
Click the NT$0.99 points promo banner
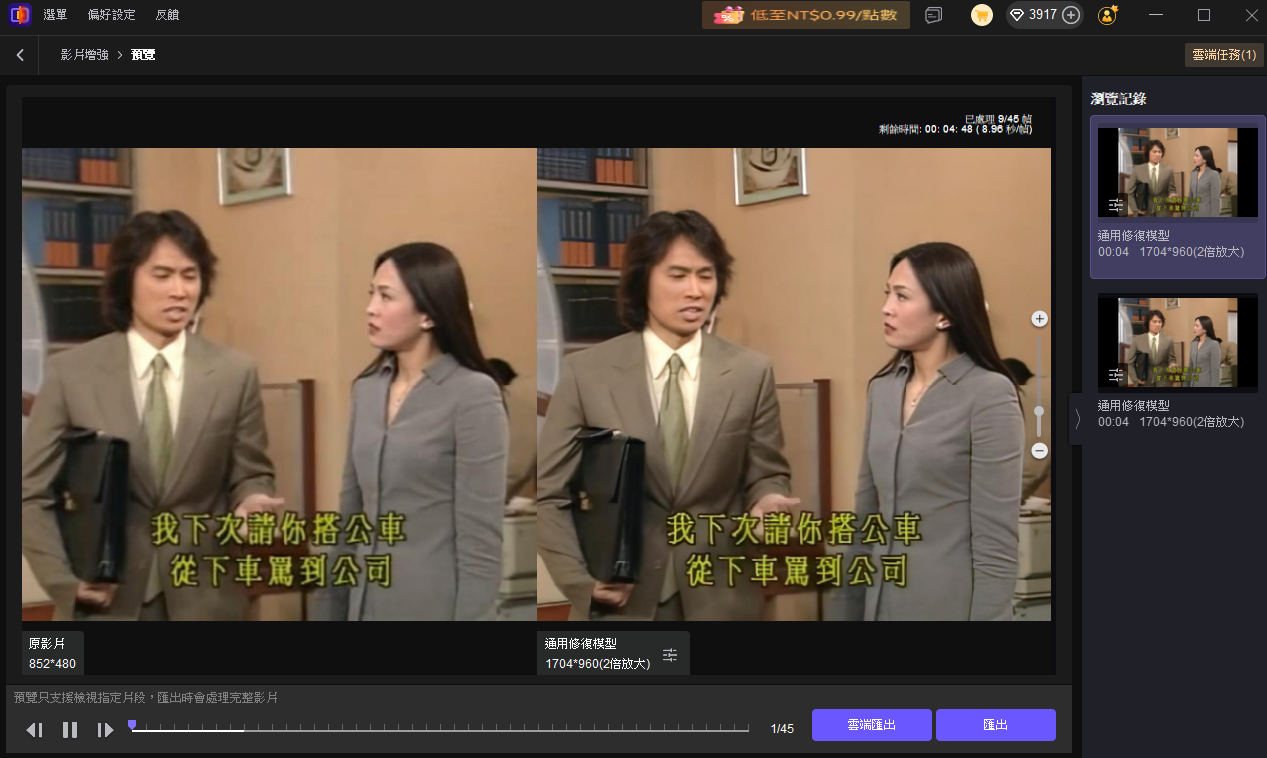806,15
